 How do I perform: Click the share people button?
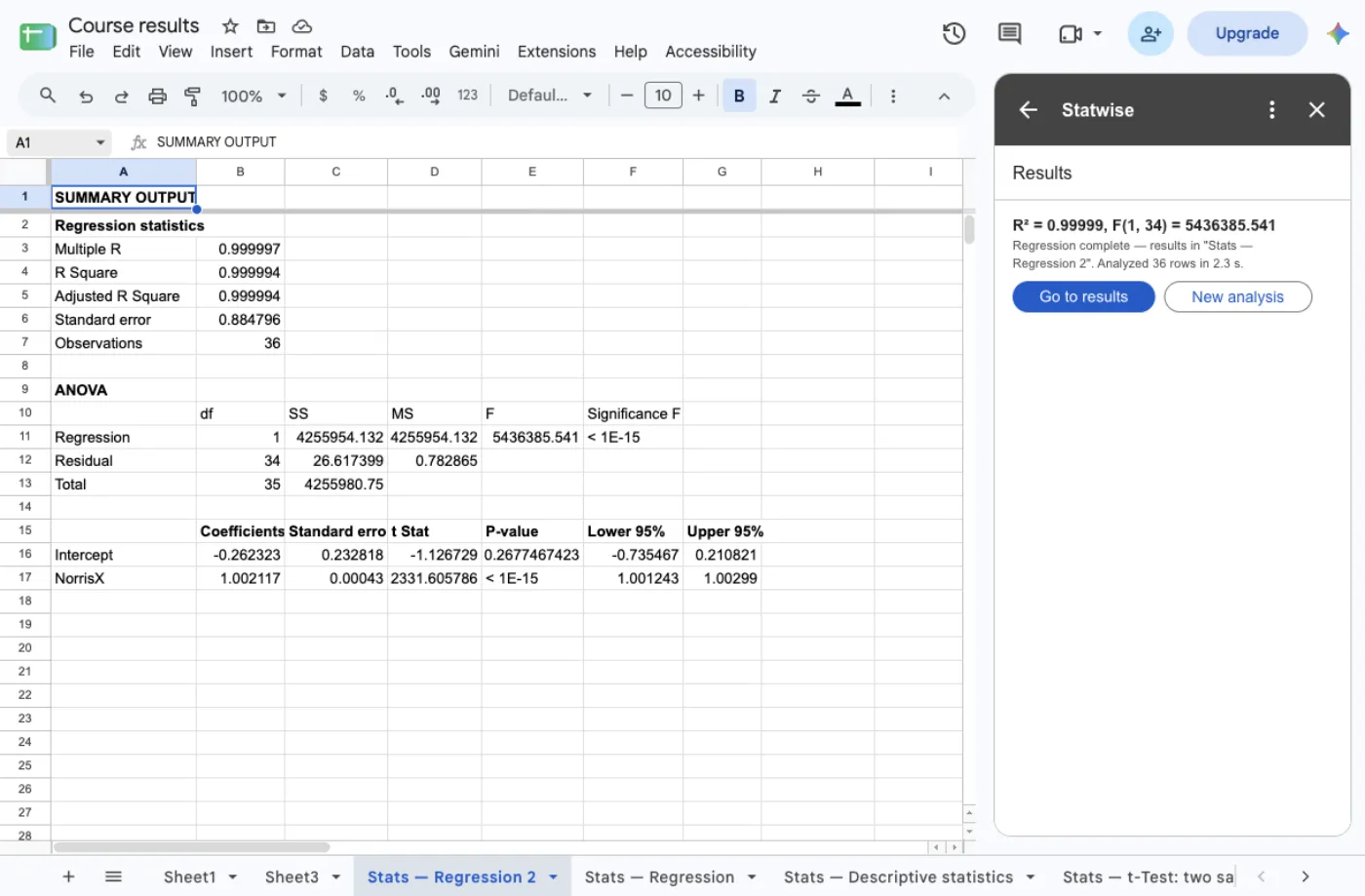coord(1150,33)
